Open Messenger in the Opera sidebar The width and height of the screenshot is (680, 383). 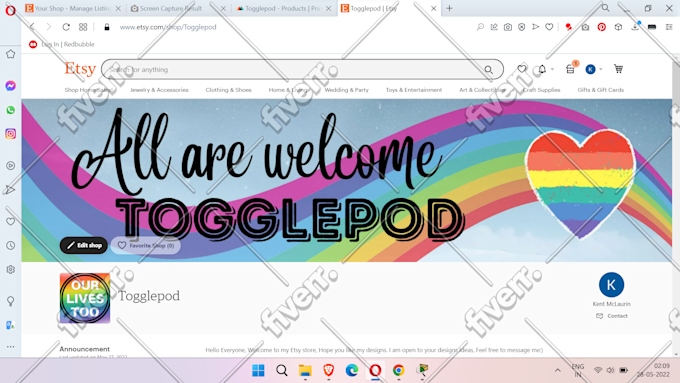[10, 86]
